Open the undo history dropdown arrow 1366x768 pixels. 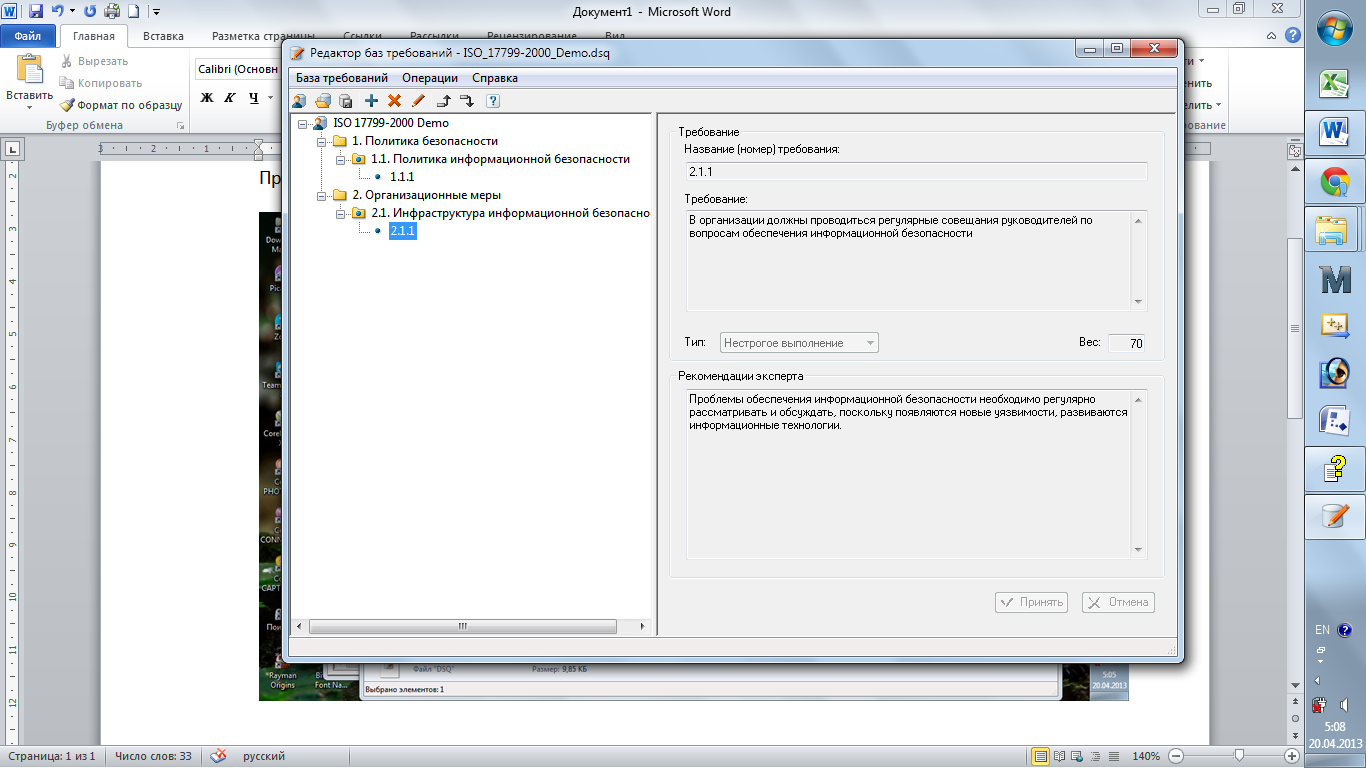pyautogui.click(x=72, y=12)
